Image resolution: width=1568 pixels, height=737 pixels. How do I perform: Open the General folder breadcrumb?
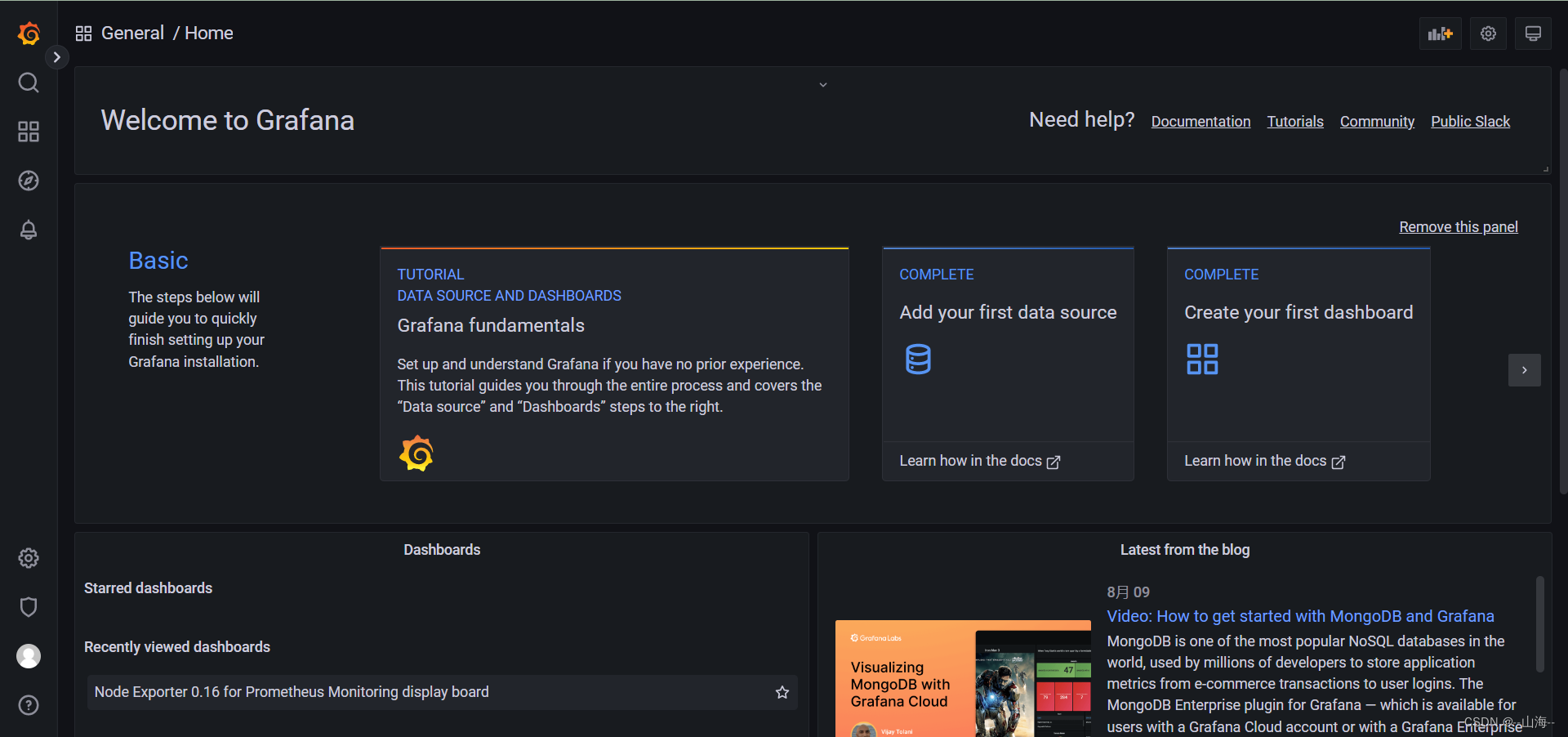[x=132, y=33]
